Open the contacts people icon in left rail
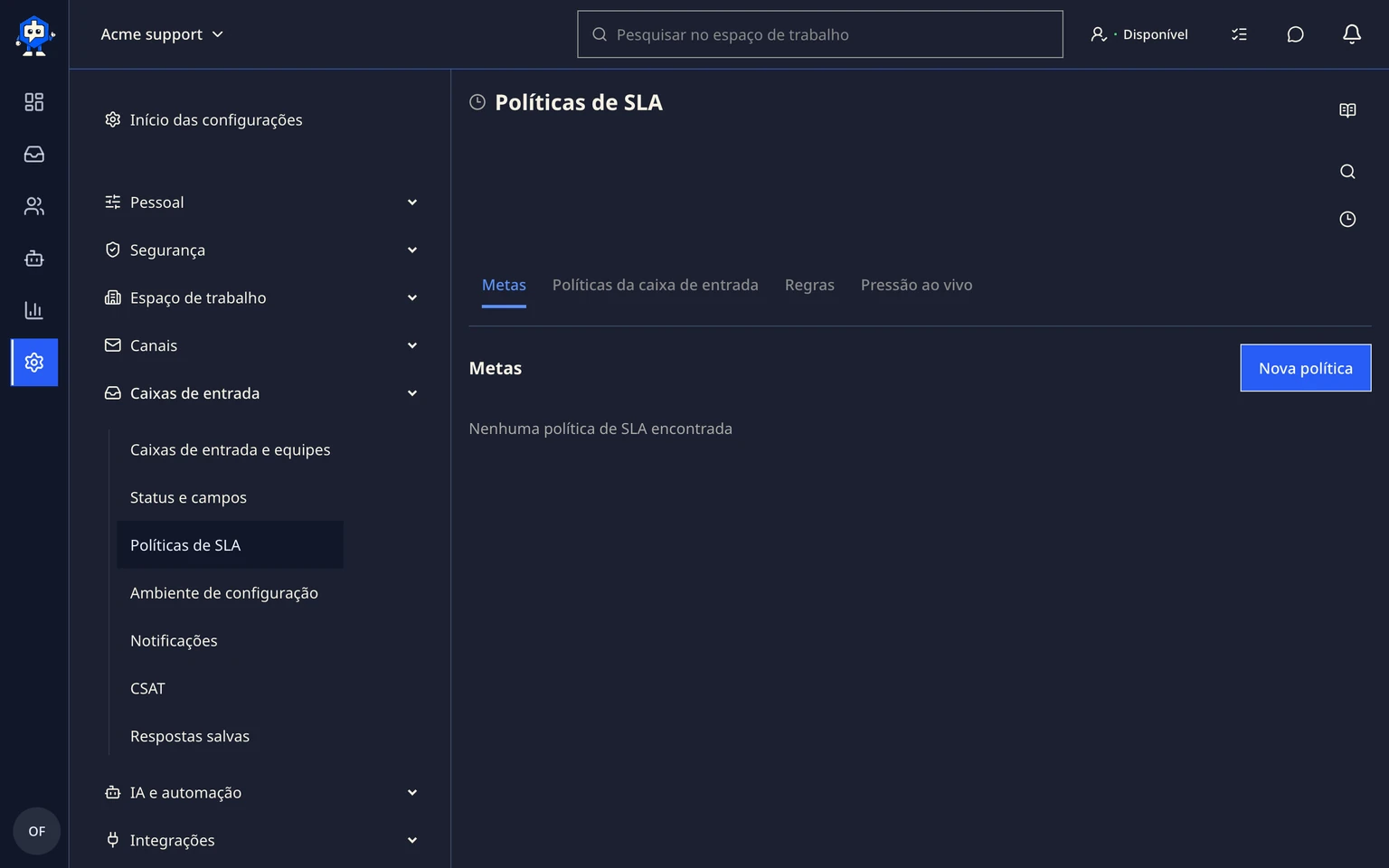 click(34, 206)
